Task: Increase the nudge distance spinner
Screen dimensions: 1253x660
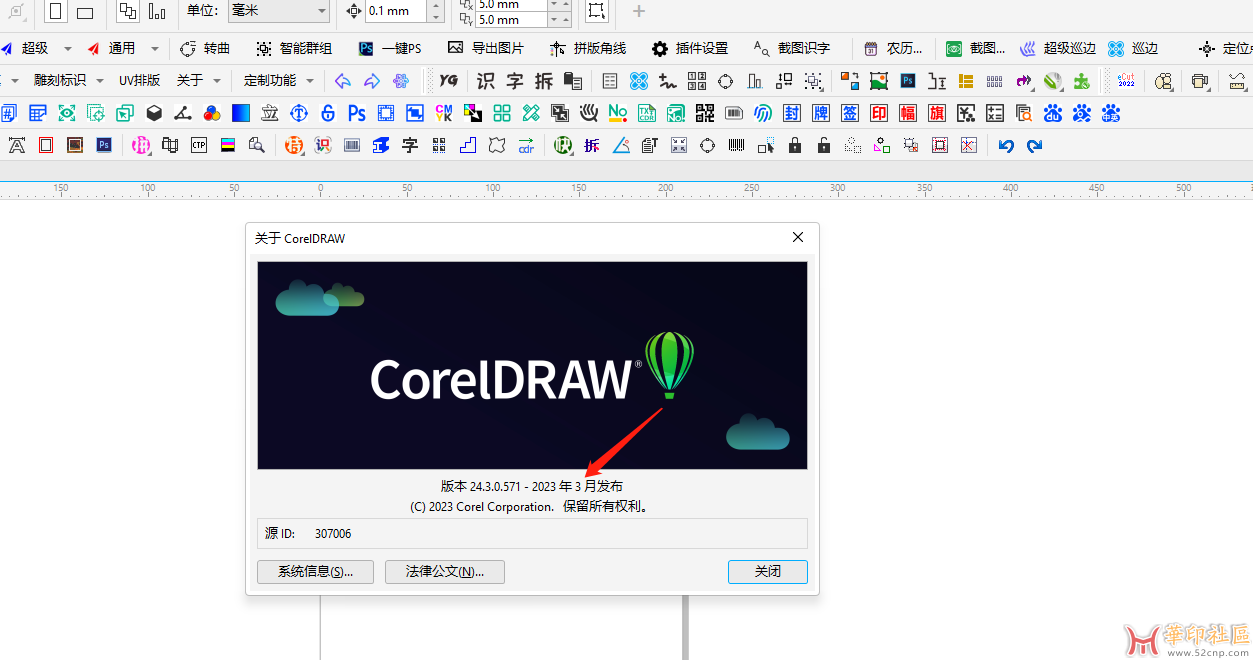Action: click(x=436, y=5)
